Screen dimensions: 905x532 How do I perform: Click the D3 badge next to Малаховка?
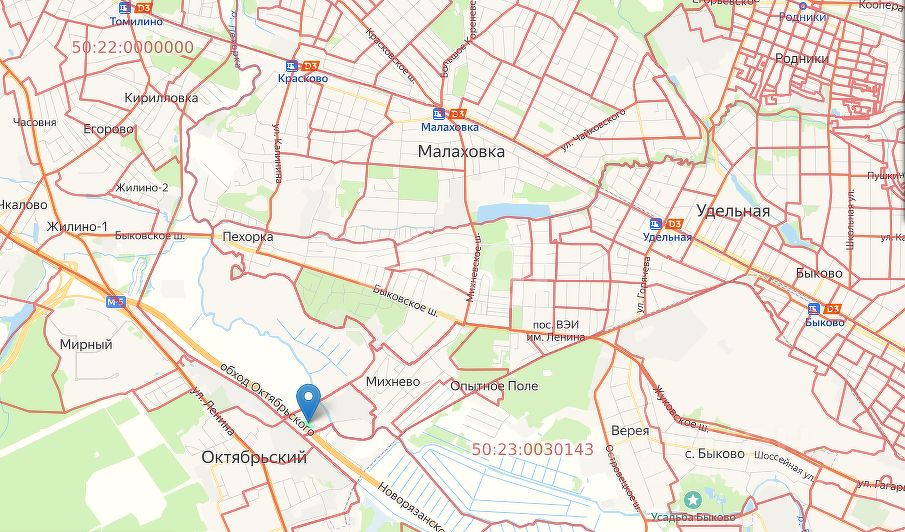pyautogui.click(x=457, y=114)
